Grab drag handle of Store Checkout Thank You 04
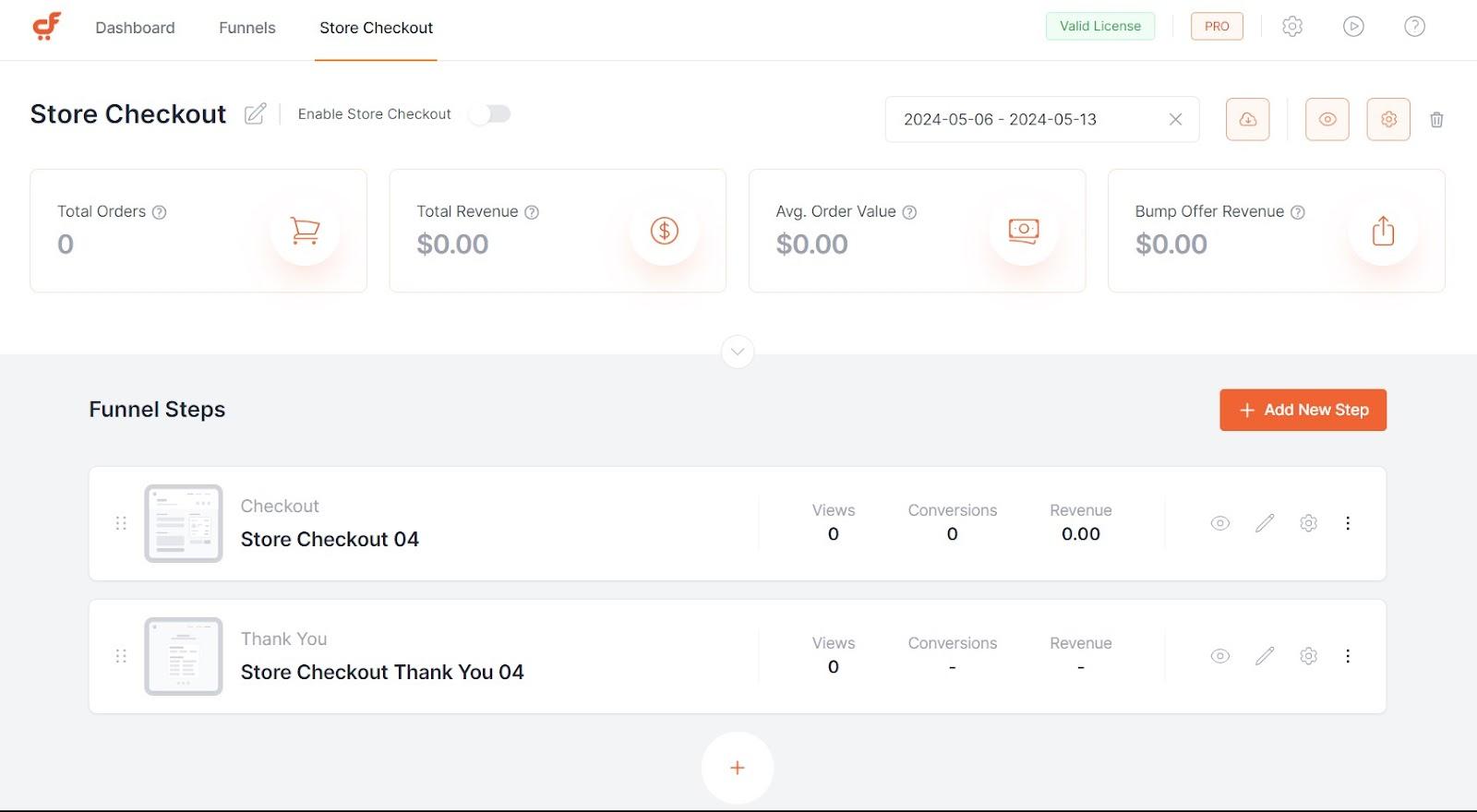The height and width of the screenshot is (812, 1477). coord(121,656)
